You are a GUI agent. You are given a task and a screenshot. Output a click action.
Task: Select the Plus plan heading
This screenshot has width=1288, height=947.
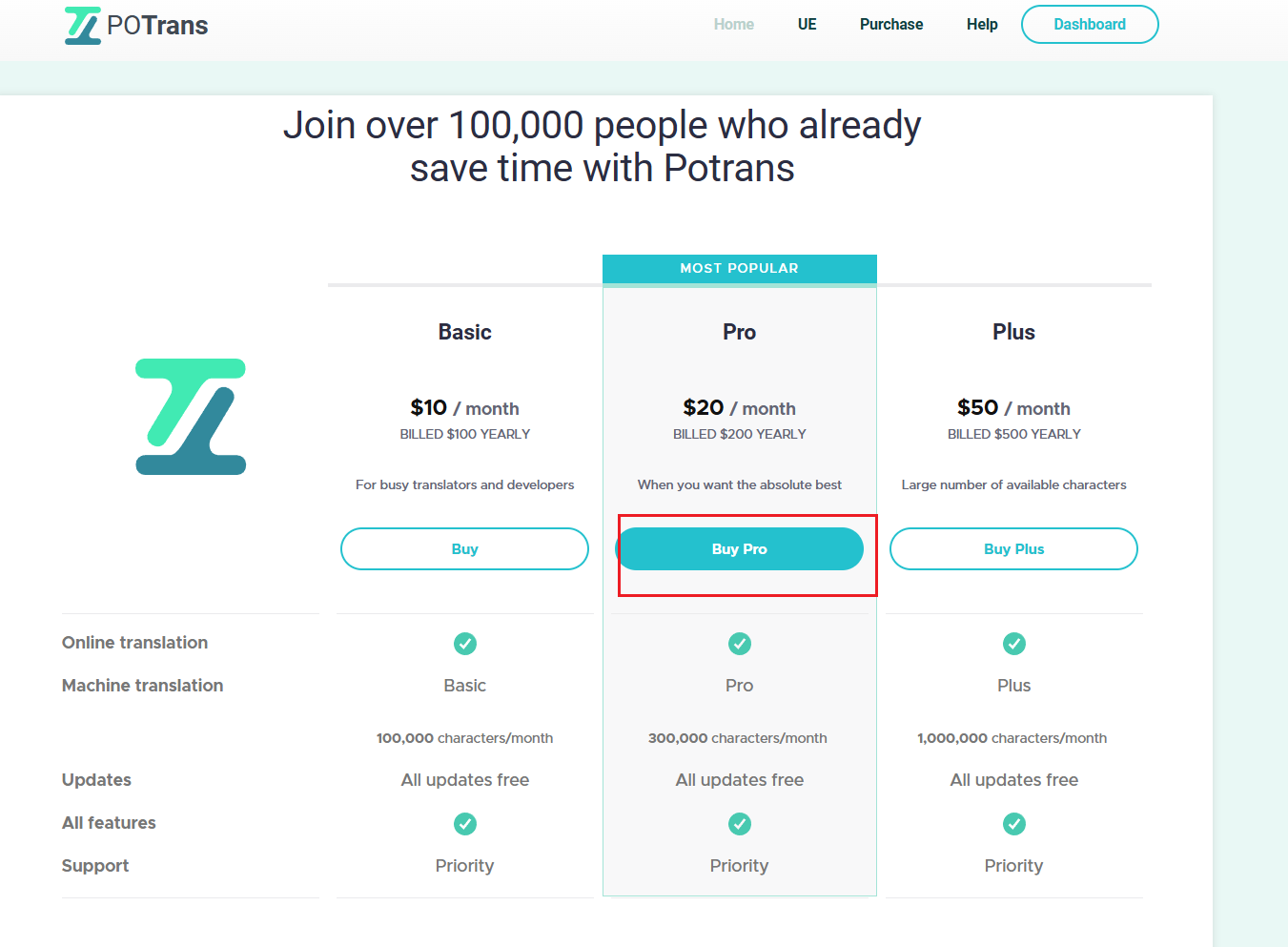[x=1013, y=332]
